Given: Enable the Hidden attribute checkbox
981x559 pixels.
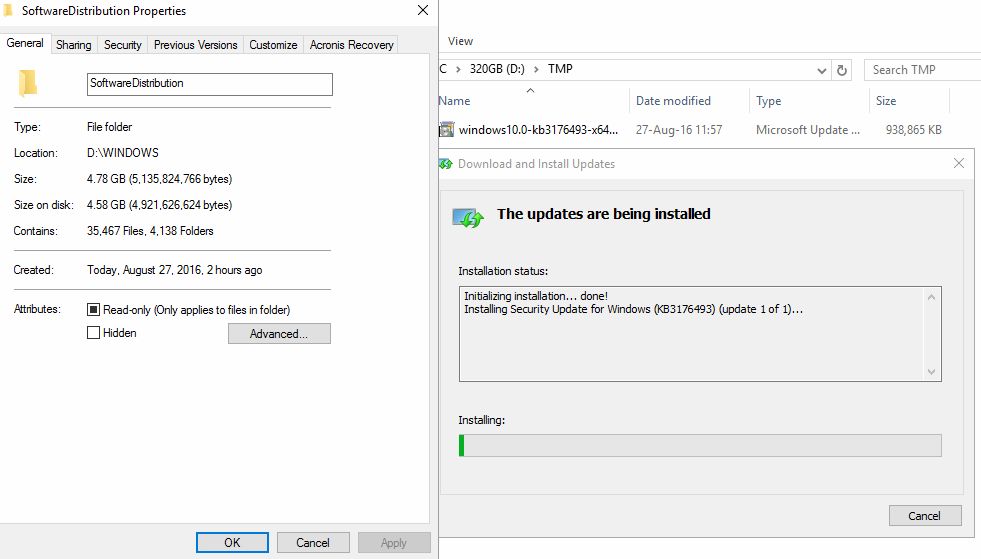Looking at the screenshot, I should (x=93, y=332).
